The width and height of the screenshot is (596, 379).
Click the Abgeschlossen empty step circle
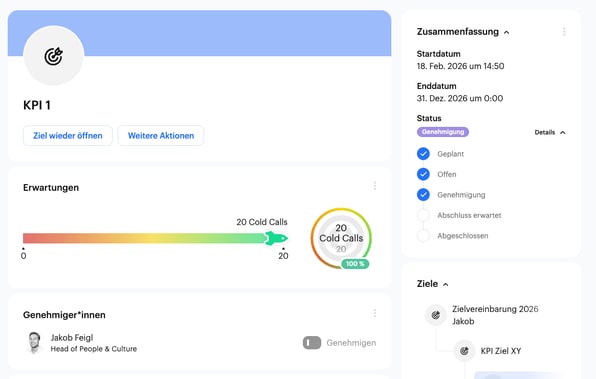coord(423,236)
